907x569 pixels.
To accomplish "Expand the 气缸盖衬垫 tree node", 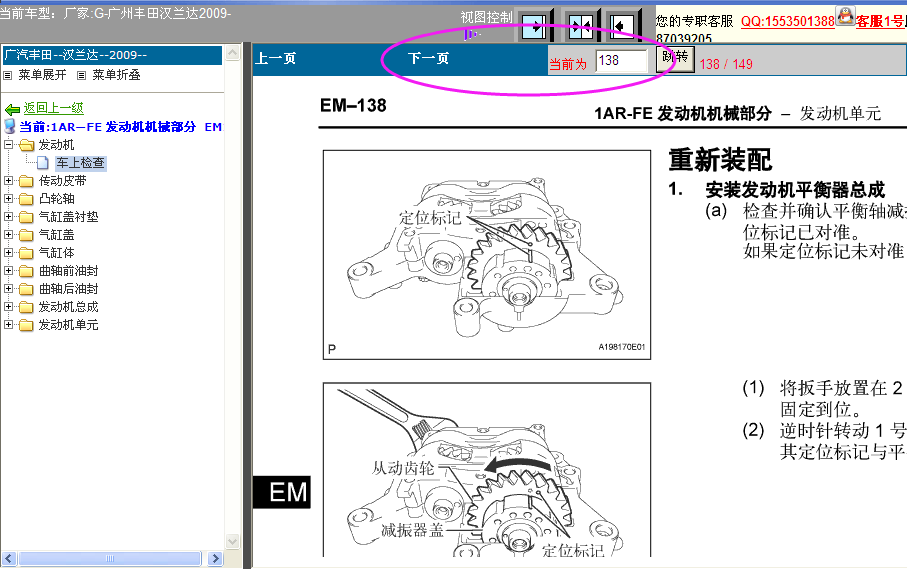I will tap(8, 216).
